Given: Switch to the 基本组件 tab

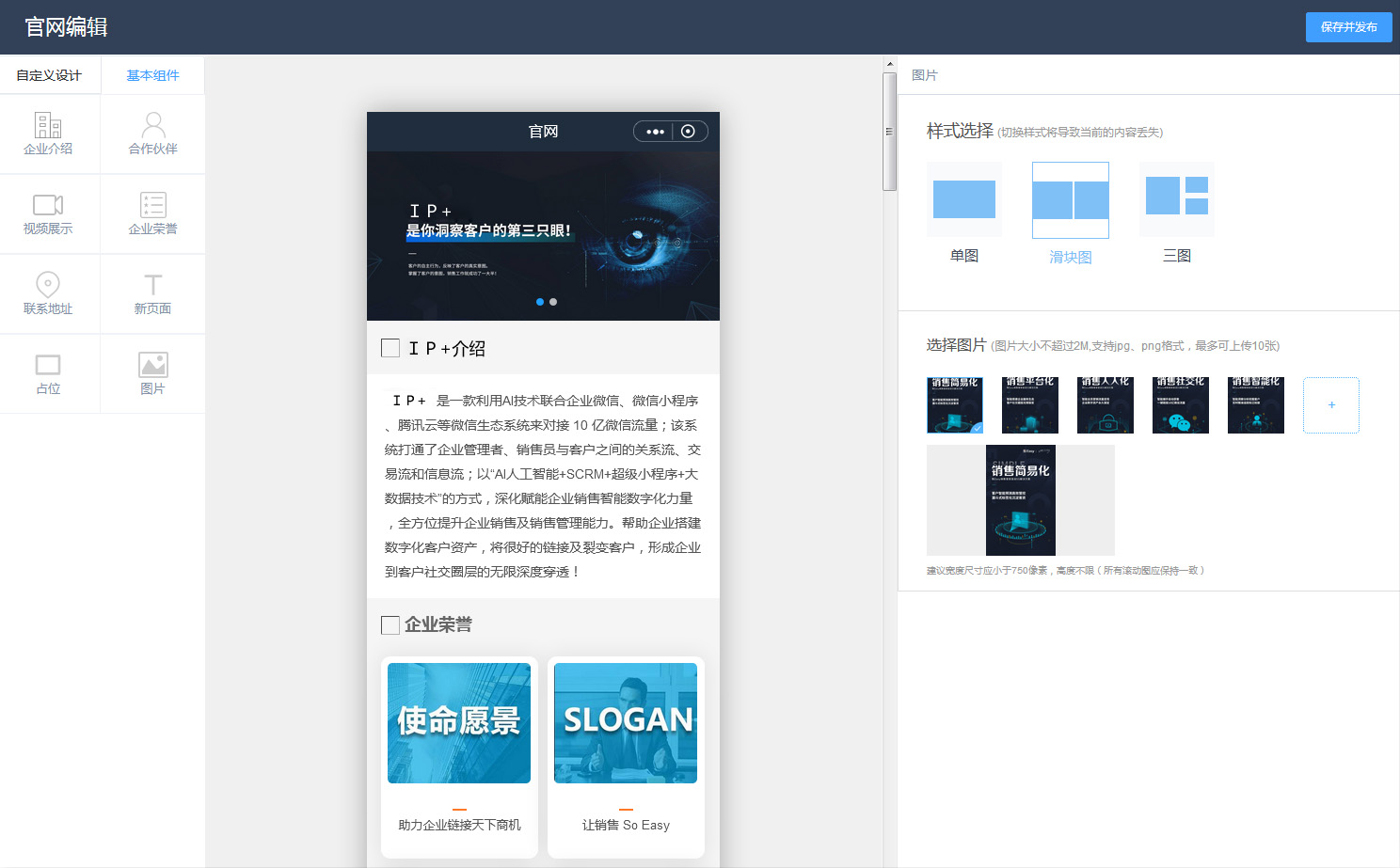Looking at the screenshot, I should pos(152,75).
